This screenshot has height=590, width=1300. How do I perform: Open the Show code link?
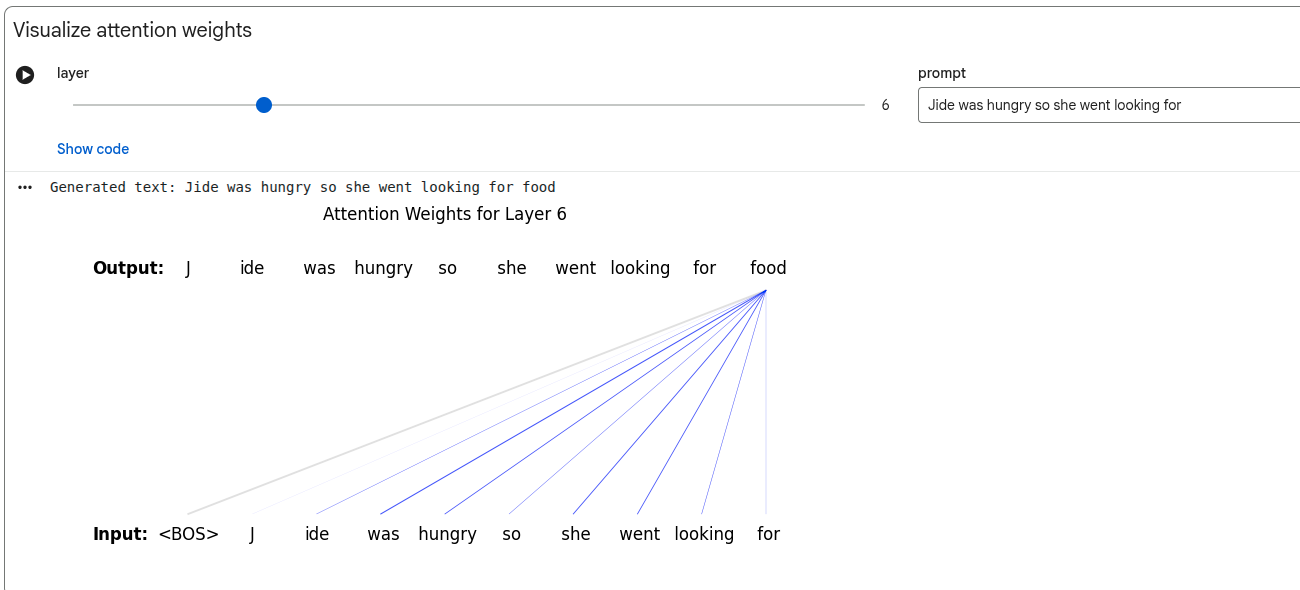tap(92, 148)
